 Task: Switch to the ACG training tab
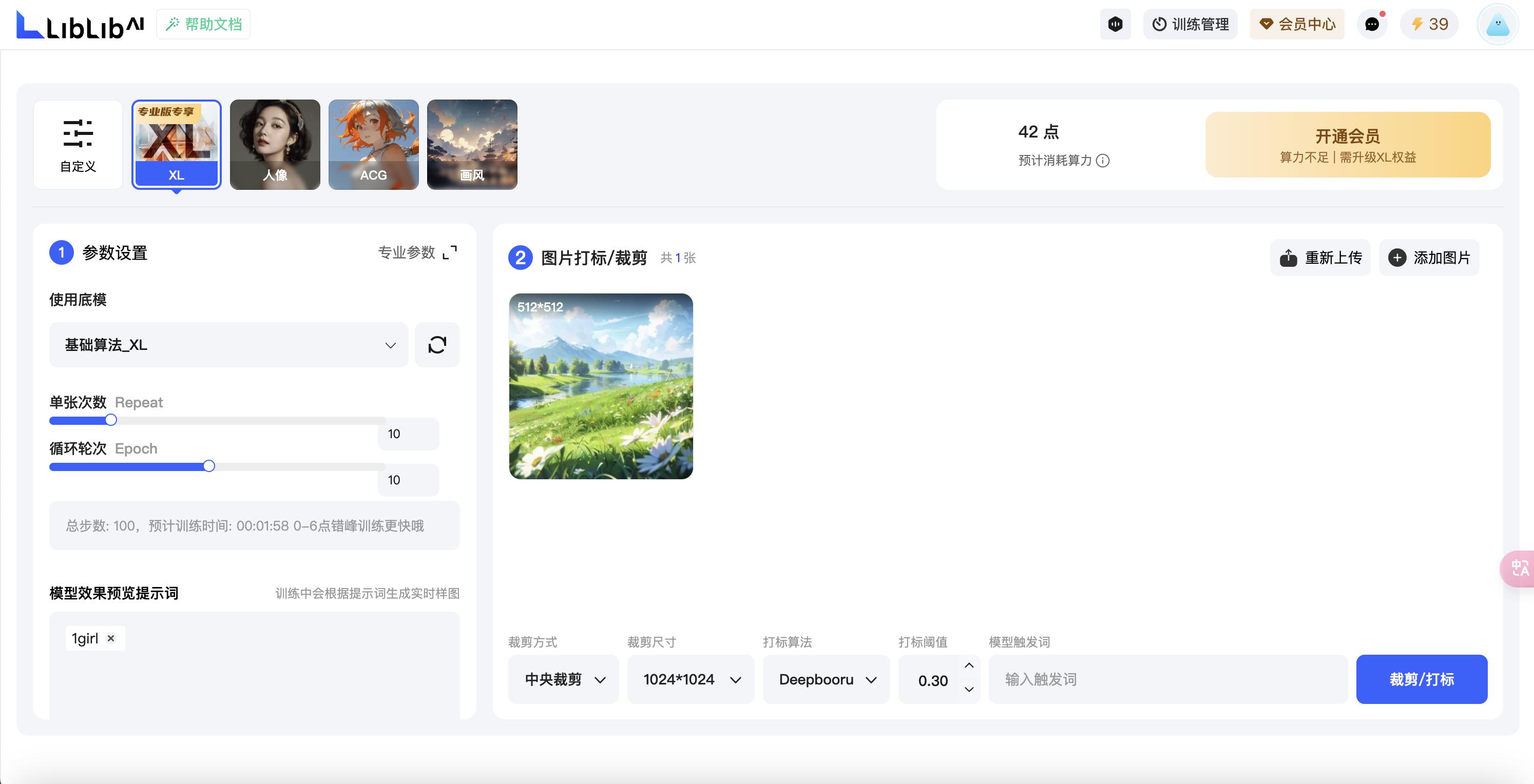pyautogui.click(x=373, y=145)
